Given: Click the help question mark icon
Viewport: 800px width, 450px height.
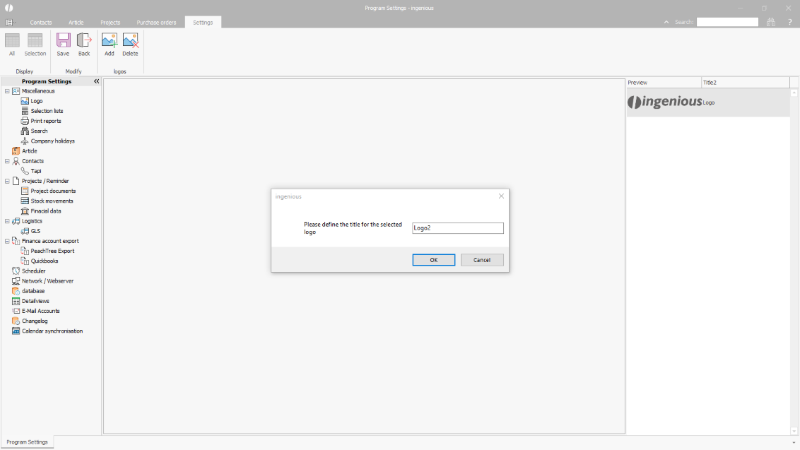Looking at the screenshot, I should pyautogui.click(x=789, y=22).
